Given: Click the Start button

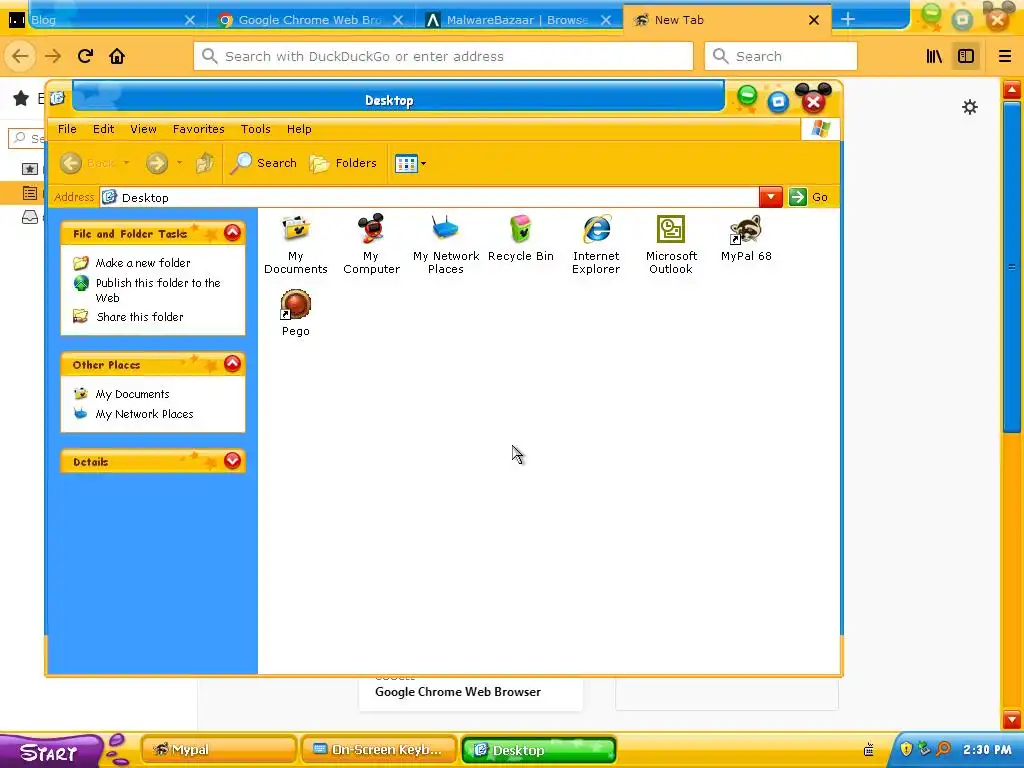Looking at the screenshot, I should pyautogui.click(x=50, y=751).
